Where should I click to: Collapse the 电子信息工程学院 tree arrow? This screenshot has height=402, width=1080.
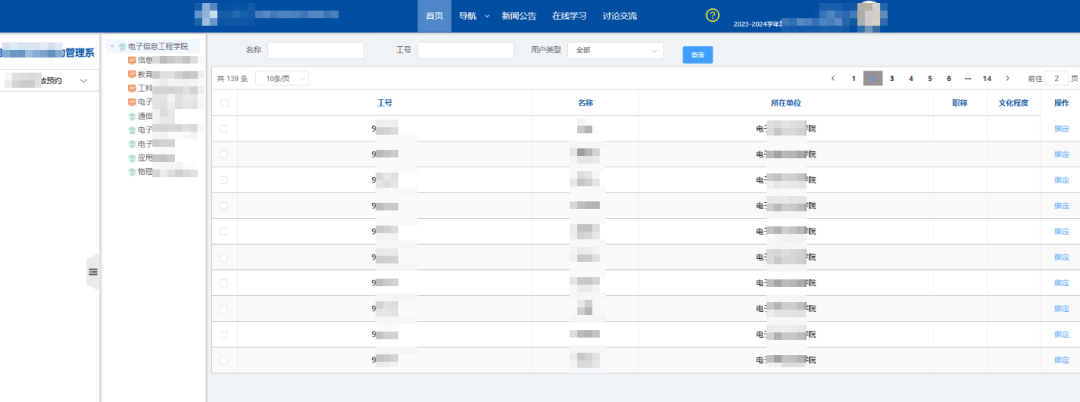coord(112,47)
